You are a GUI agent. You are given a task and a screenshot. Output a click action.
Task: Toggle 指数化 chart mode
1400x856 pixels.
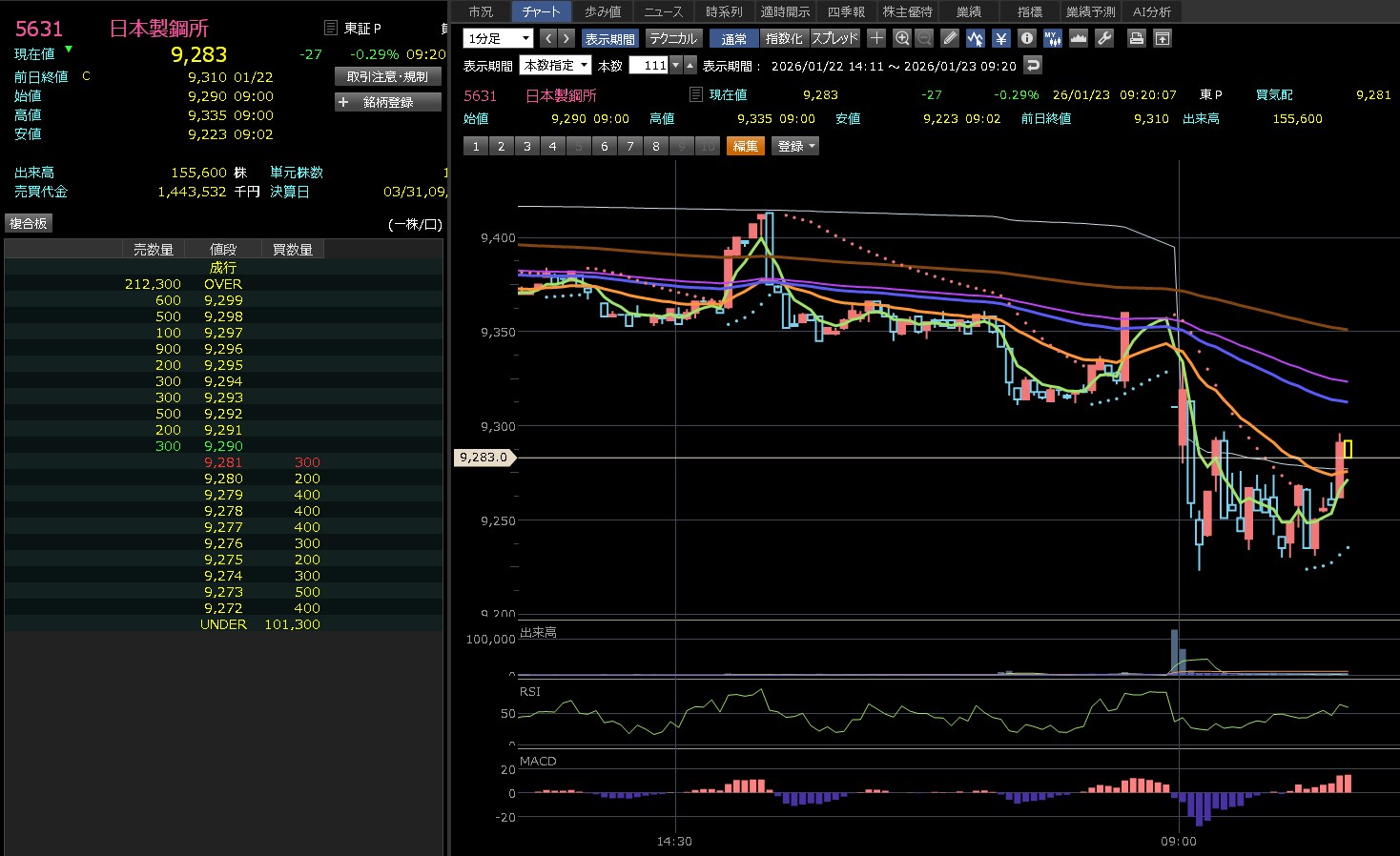coord(784,38)
